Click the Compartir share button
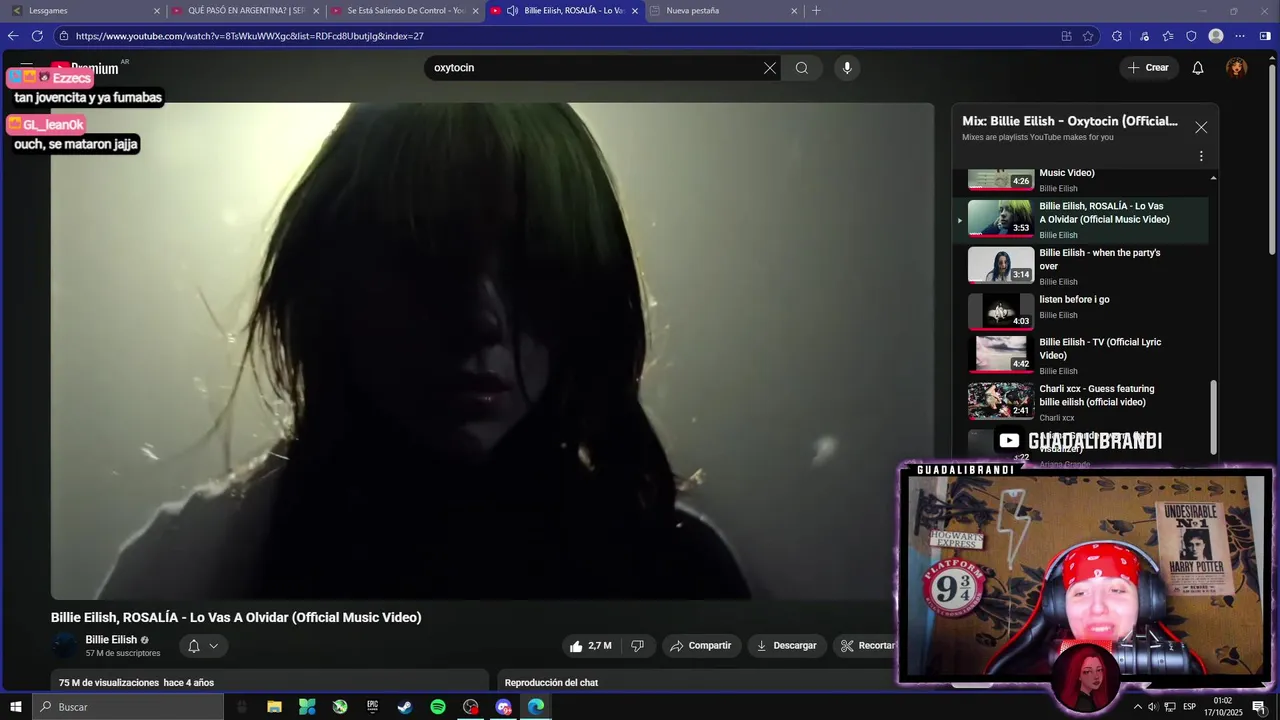The height and width of the screenshot is (720, 1280). 700,646
